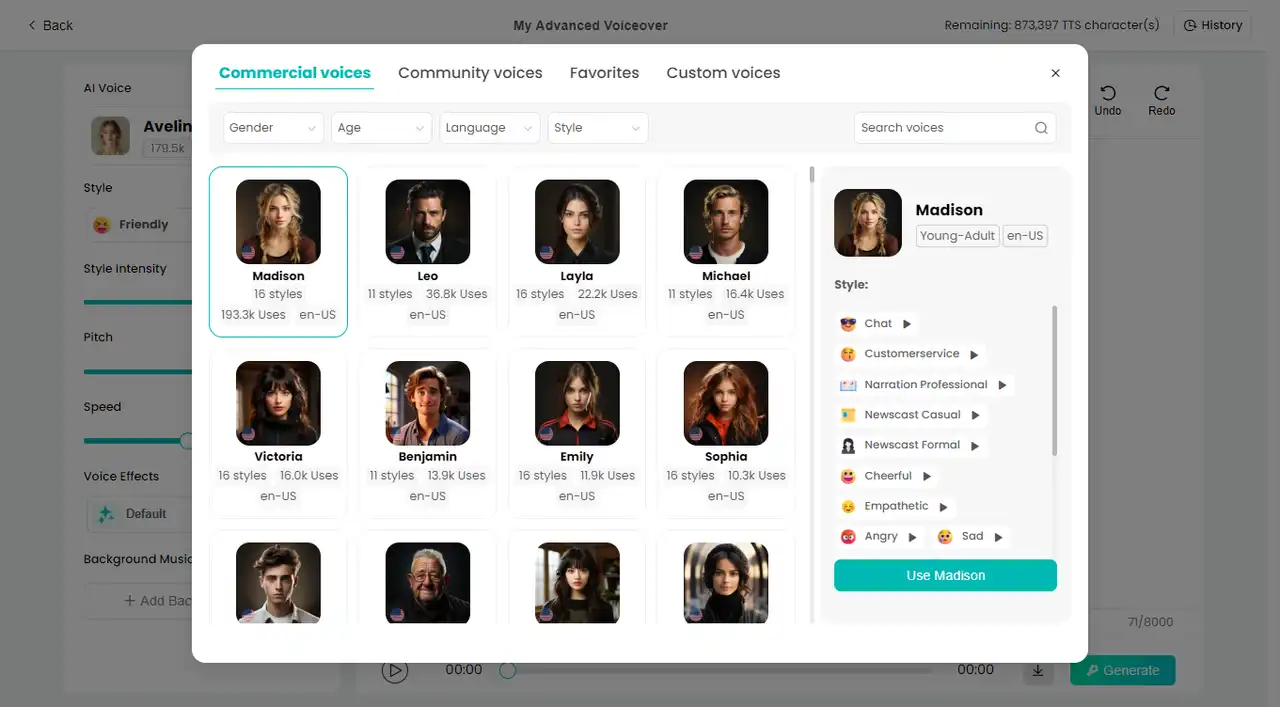Expand the Age filter dropdown

click(381, 128)
